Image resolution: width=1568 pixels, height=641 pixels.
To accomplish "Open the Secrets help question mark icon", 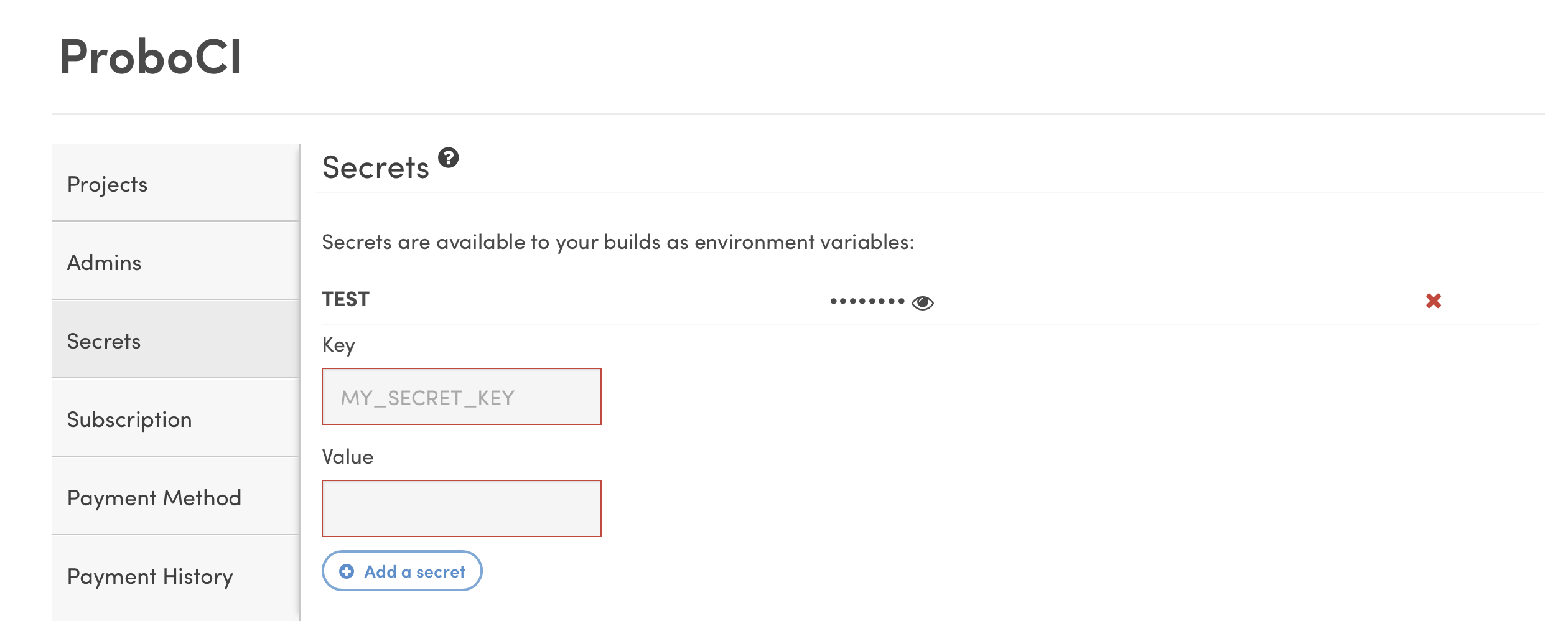I will 448,158.
